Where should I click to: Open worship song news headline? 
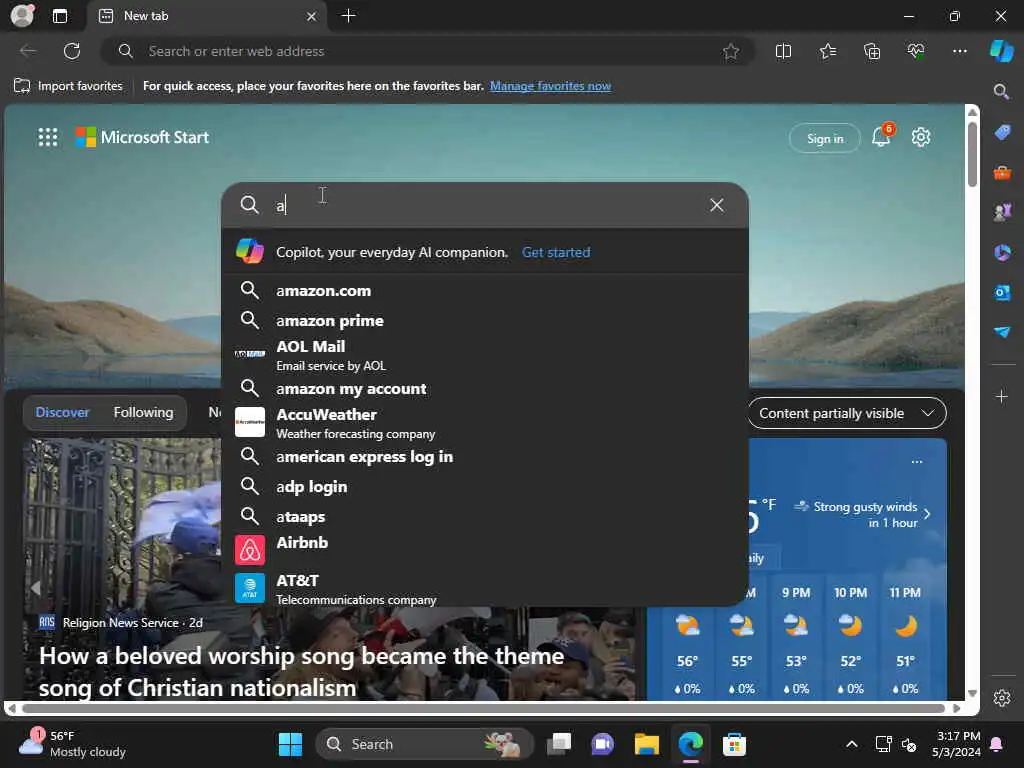pos(301,671)
